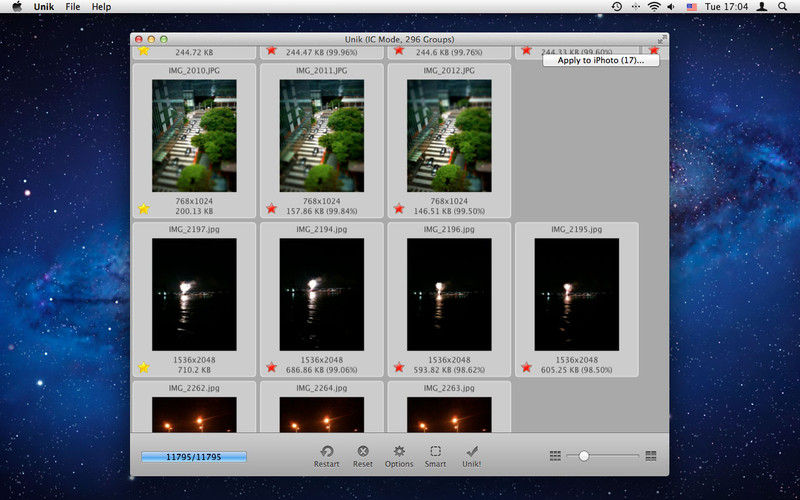Viewport: 800px width, 500px height.
Task: Click the Tue 17:04 clock
Action: pyautogui.click(x=726, y=7)
